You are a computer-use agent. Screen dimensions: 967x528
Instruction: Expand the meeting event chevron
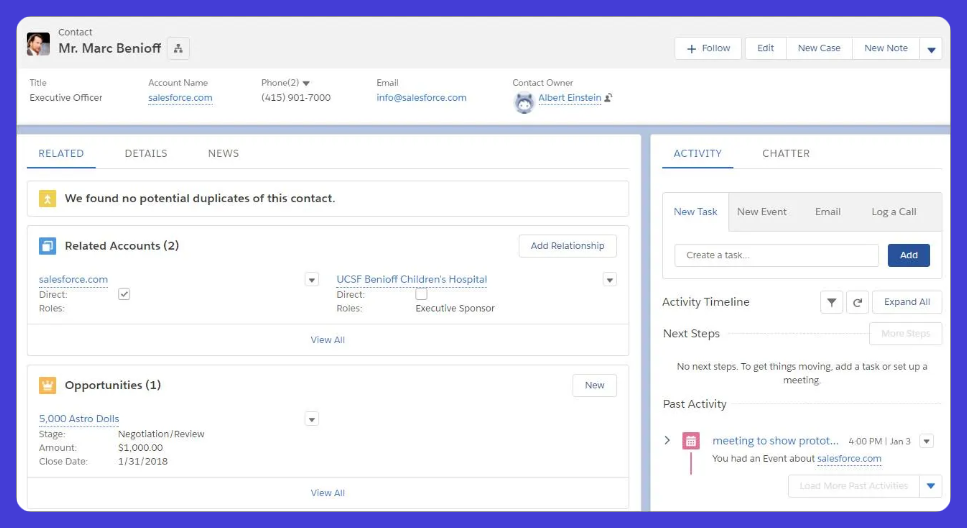pos(667,440)
